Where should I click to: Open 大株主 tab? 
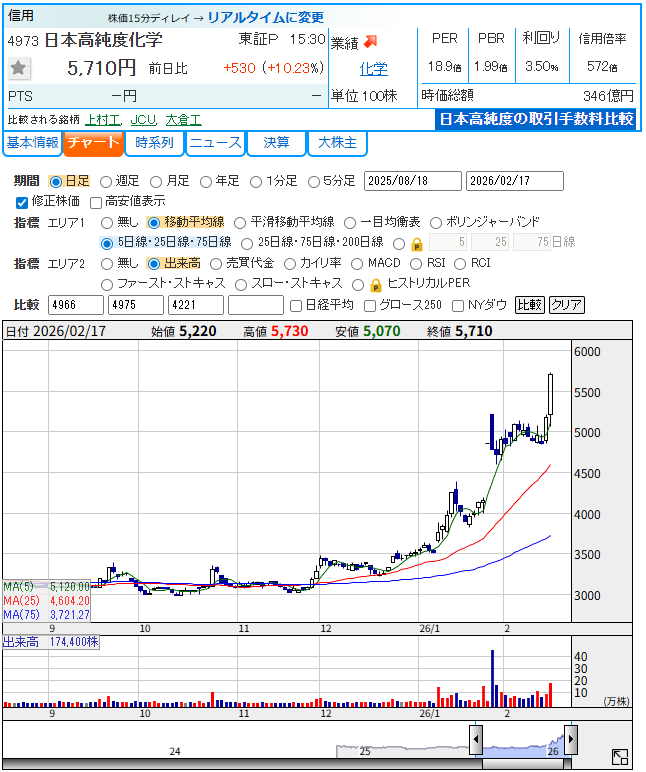[x=337, y=143]
